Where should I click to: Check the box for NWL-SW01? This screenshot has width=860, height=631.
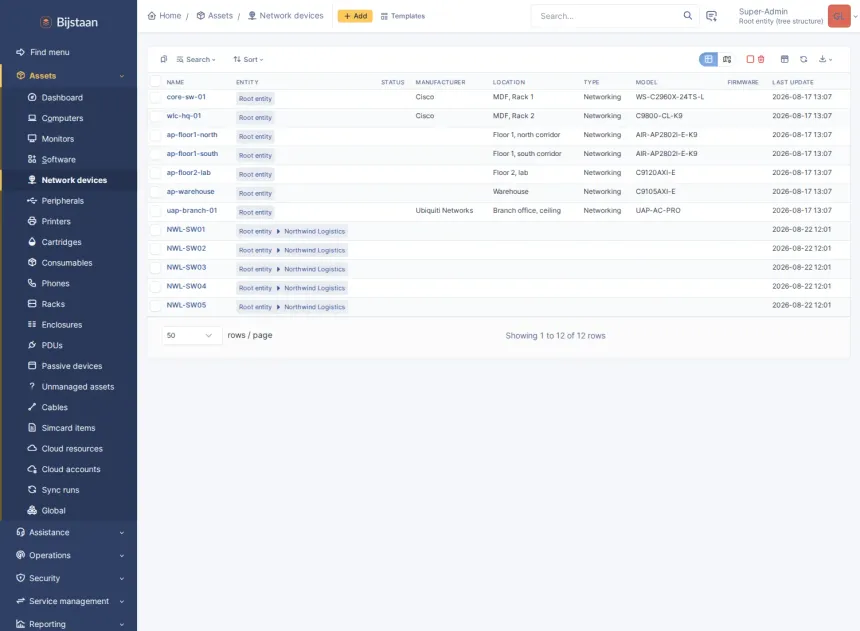pyautogui.click(x=156, y=229)
